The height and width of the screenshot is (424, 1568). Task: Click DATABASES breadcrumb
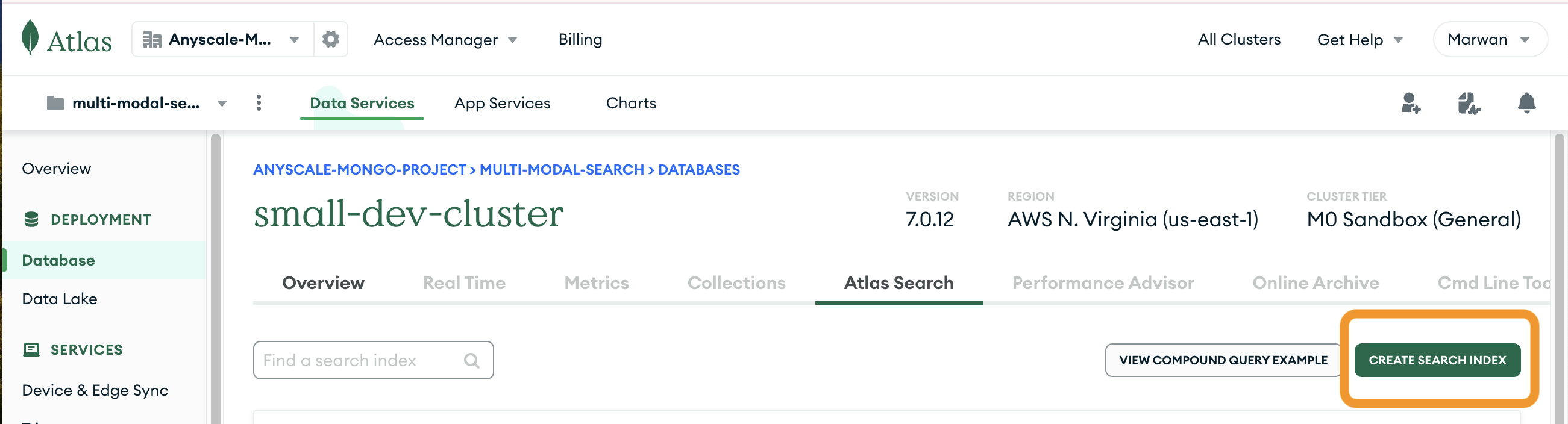[699, 170]
